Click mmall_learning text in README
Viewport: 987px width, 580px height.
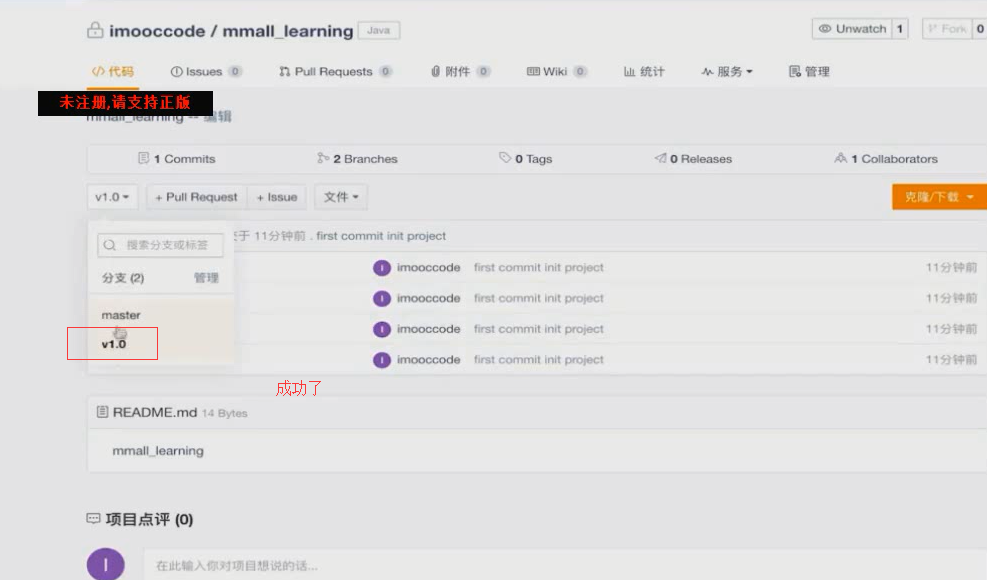click(x=158, y=451)
